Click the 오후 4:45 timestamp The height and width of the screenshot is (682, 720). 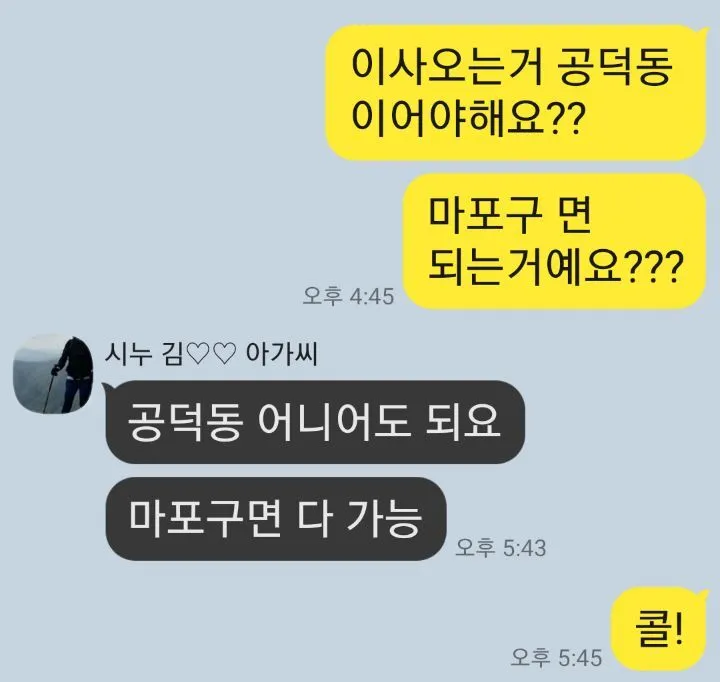(x=348, y=296)
